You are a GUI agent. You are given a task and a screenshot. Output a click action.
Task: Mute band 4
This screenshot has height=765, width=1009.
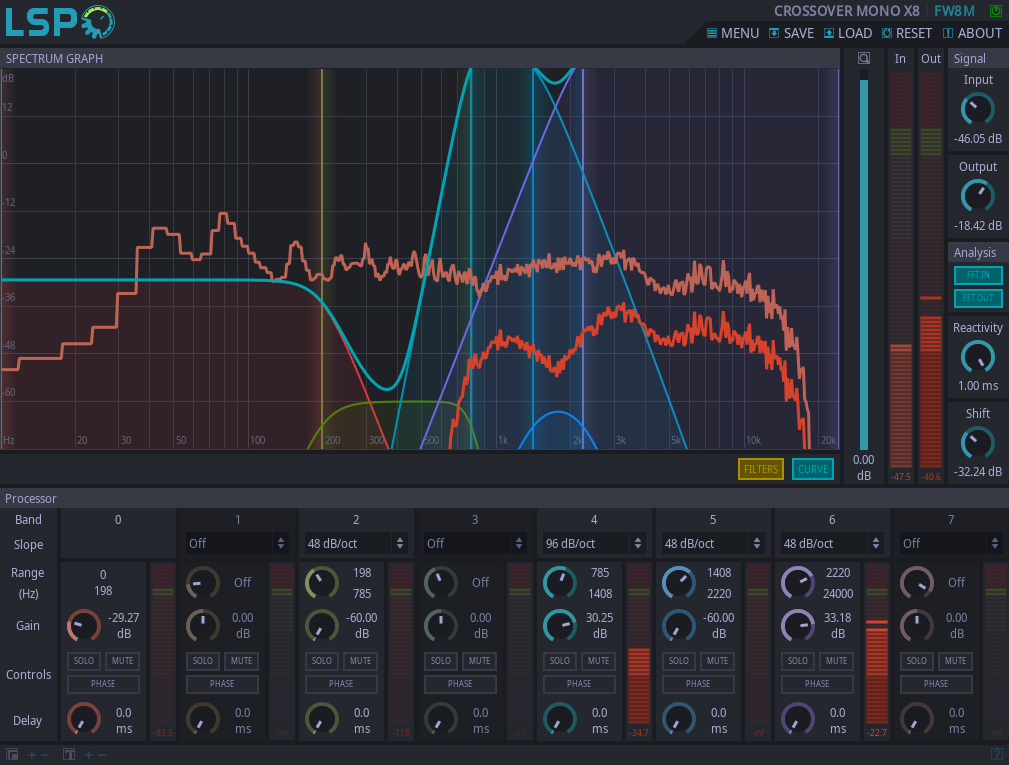(x=598, y=661)
